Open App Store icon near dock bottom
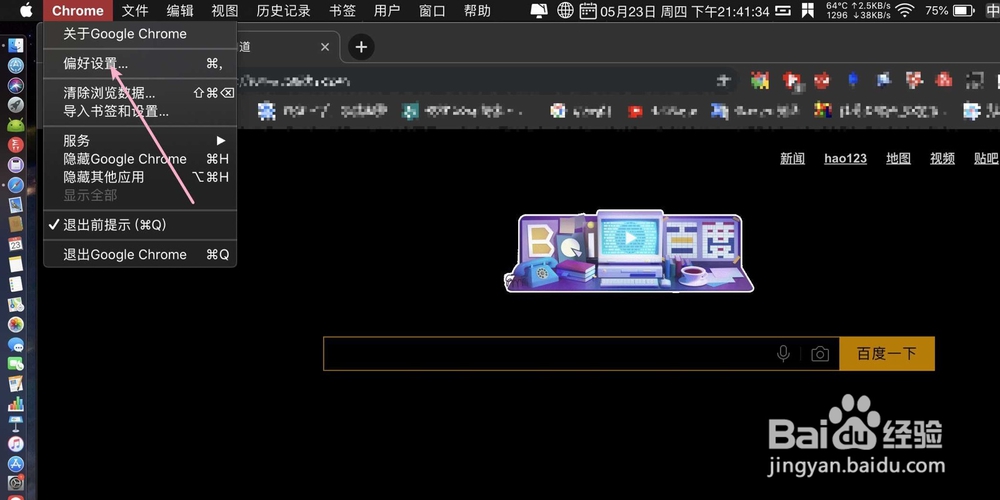This screenshot has height=500, width=1000. (15, 464)
